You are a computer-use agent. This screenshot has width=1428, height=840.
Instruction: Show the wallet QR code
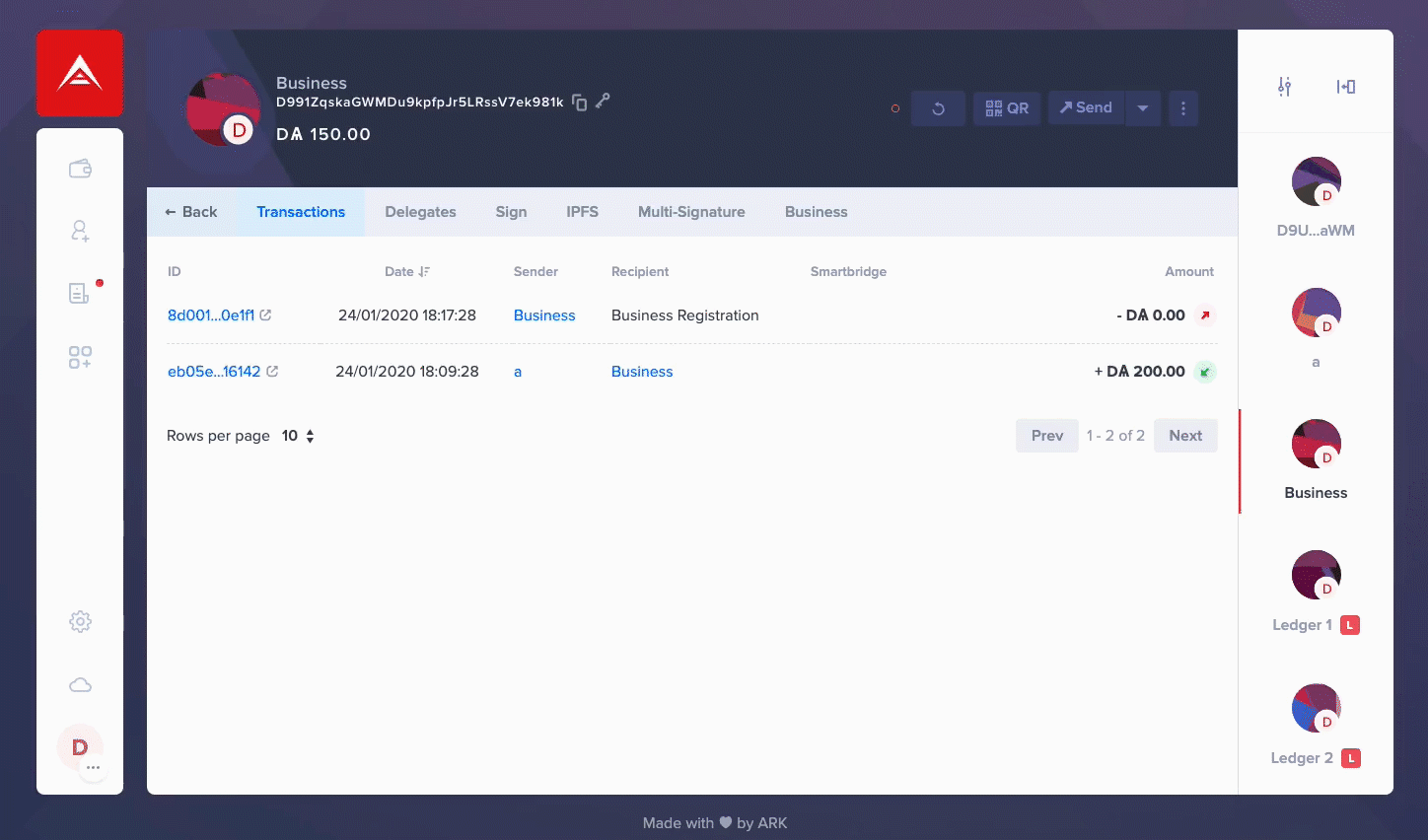click(1007, 108)
